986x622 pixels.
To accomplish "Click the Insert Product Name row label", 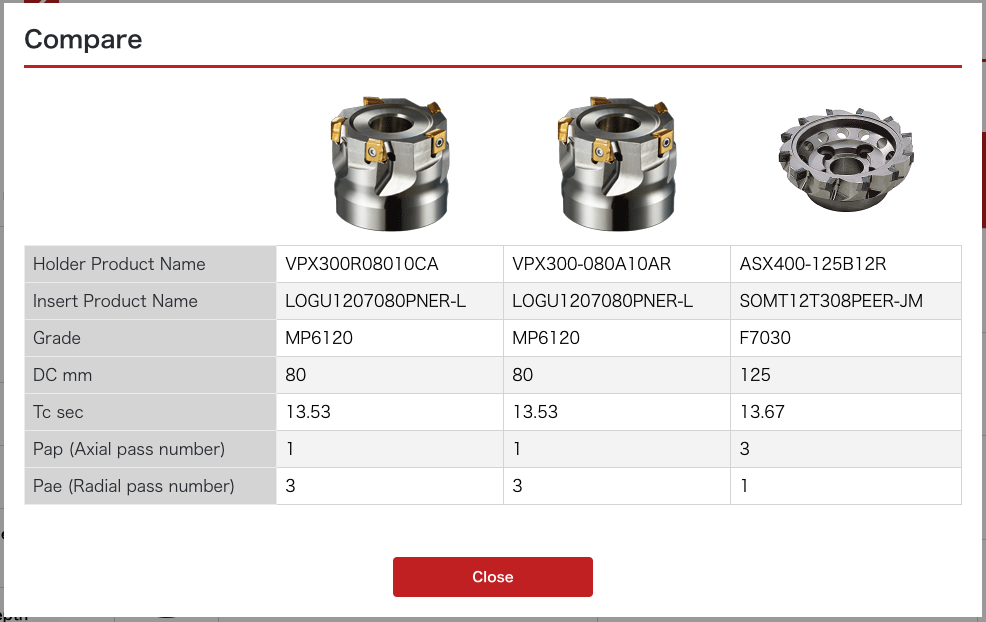I will click(115, 301).
